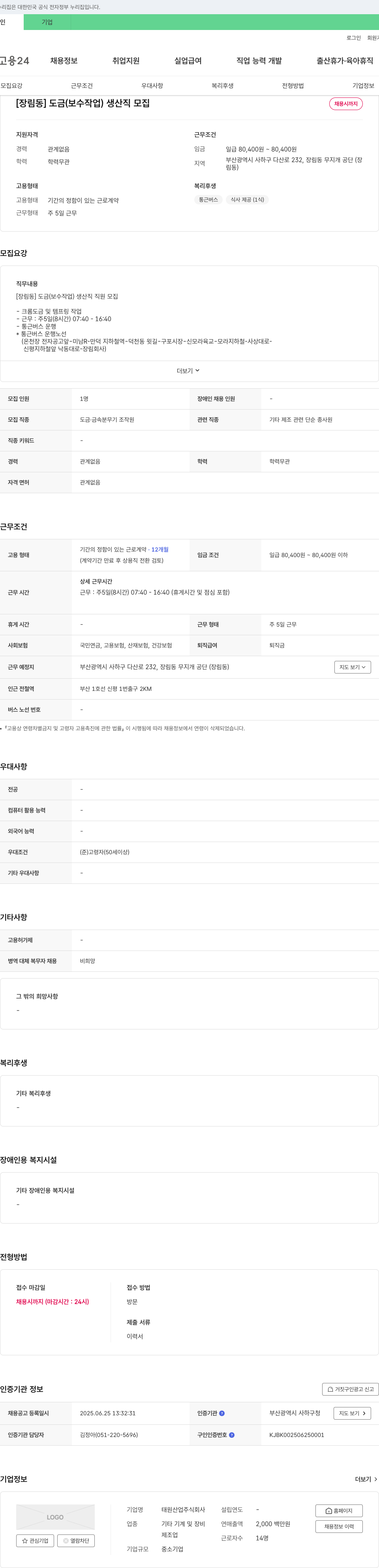Click the 식사 제공 (1식) benefit tag
Viewport: 379px width, 1568px height.
(x=248, y=200)
